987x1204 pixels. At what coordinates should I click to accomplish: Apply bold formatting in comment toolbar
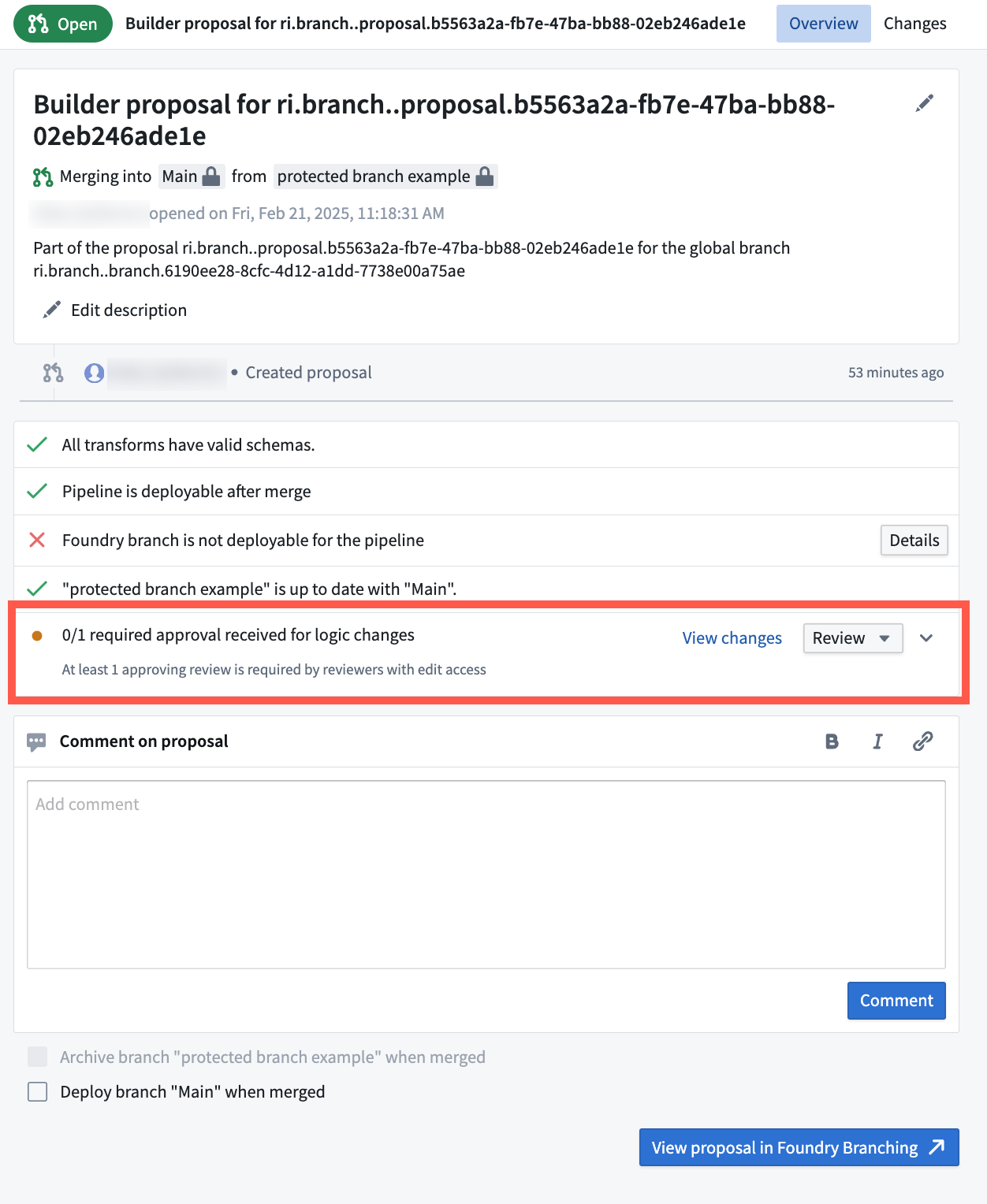point(832,741)
